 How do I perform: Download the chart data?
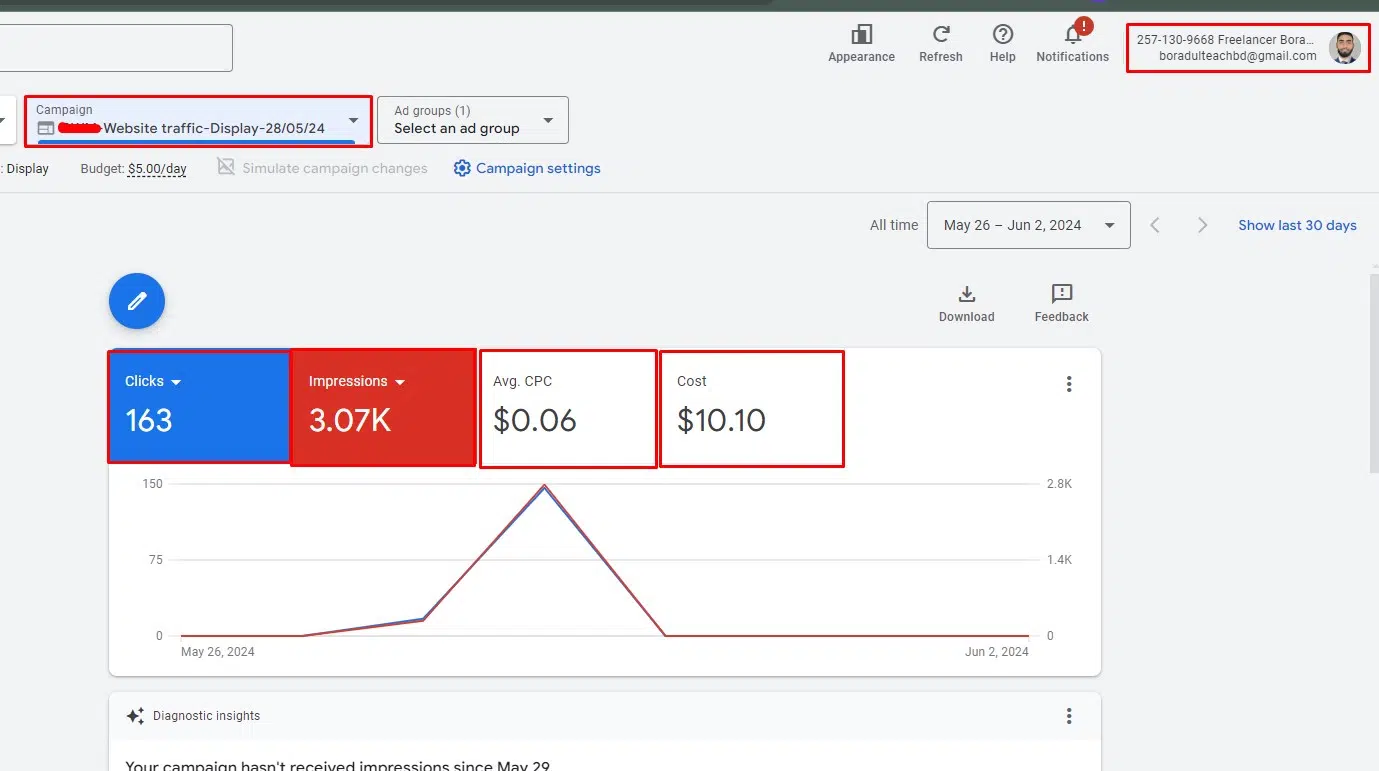tap(966, 294)
